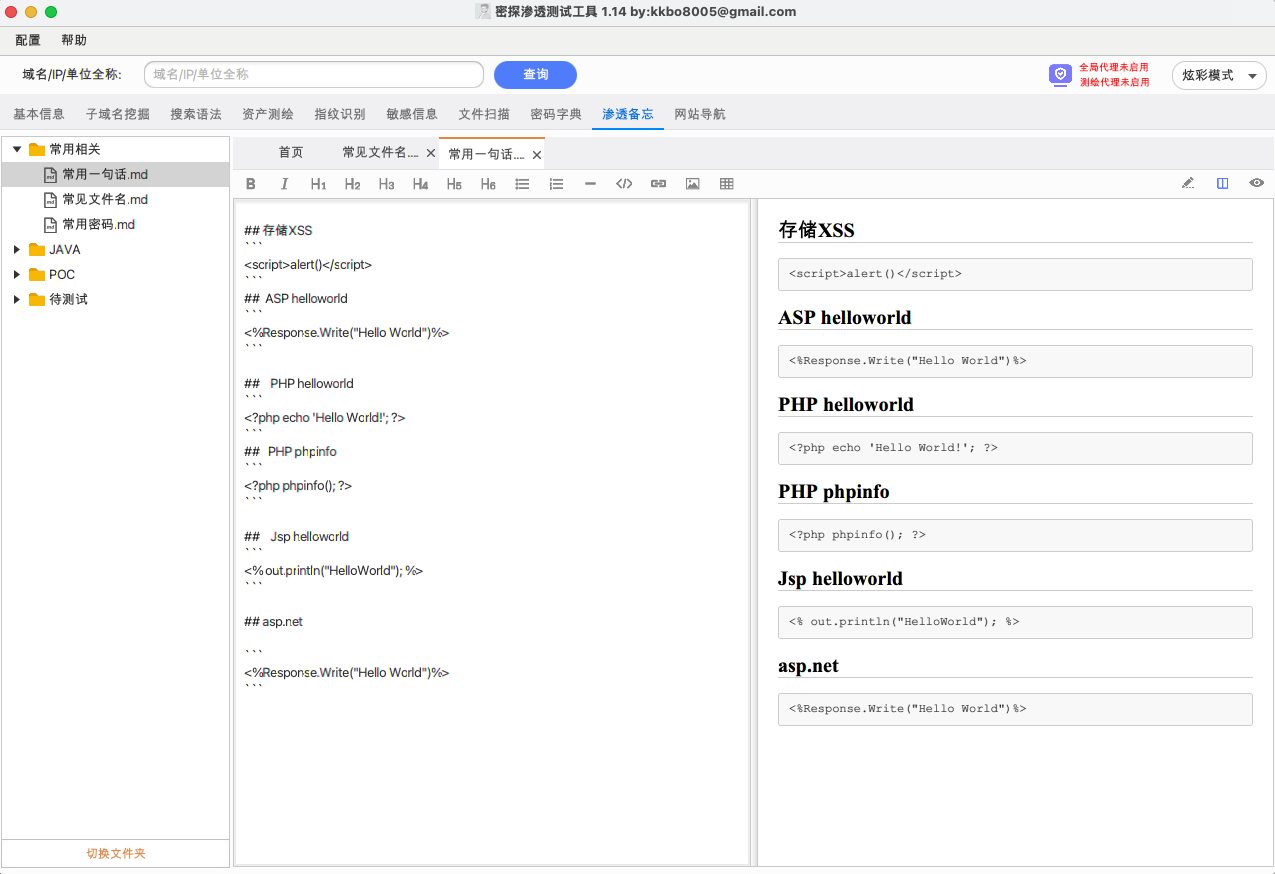1275x874 pixels.
Task: Insert horizontal rule line
Action: click(x=590, y=184)
